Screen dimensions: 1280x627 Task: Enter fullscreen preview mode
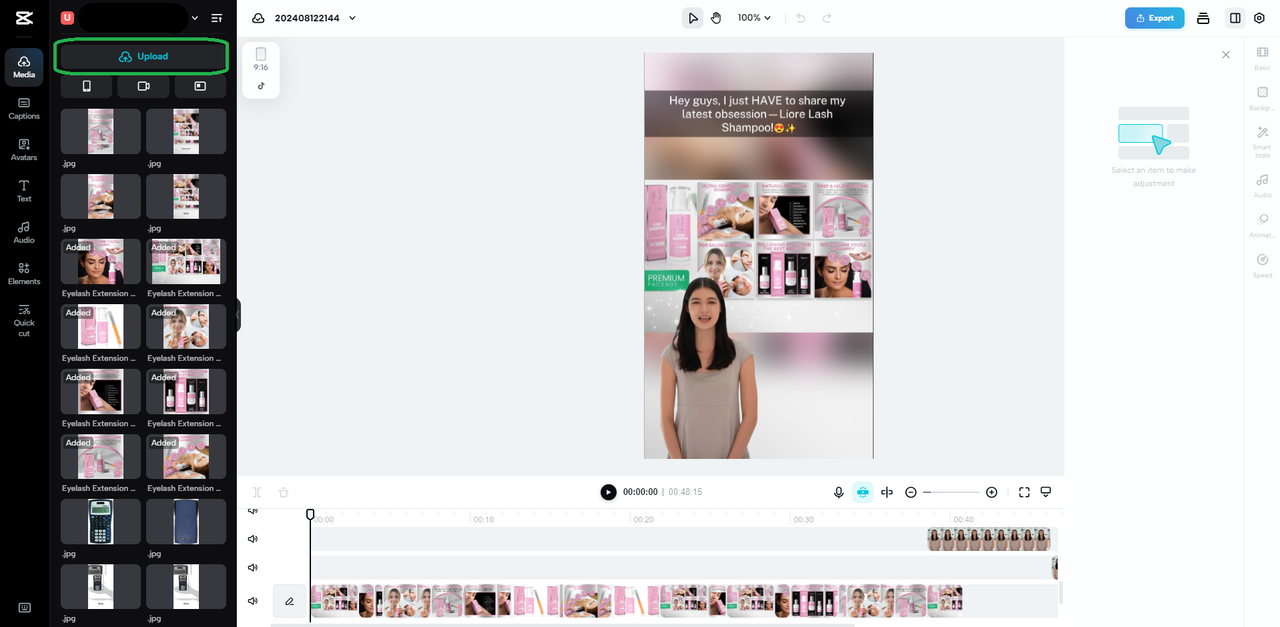click(1024, 492)
